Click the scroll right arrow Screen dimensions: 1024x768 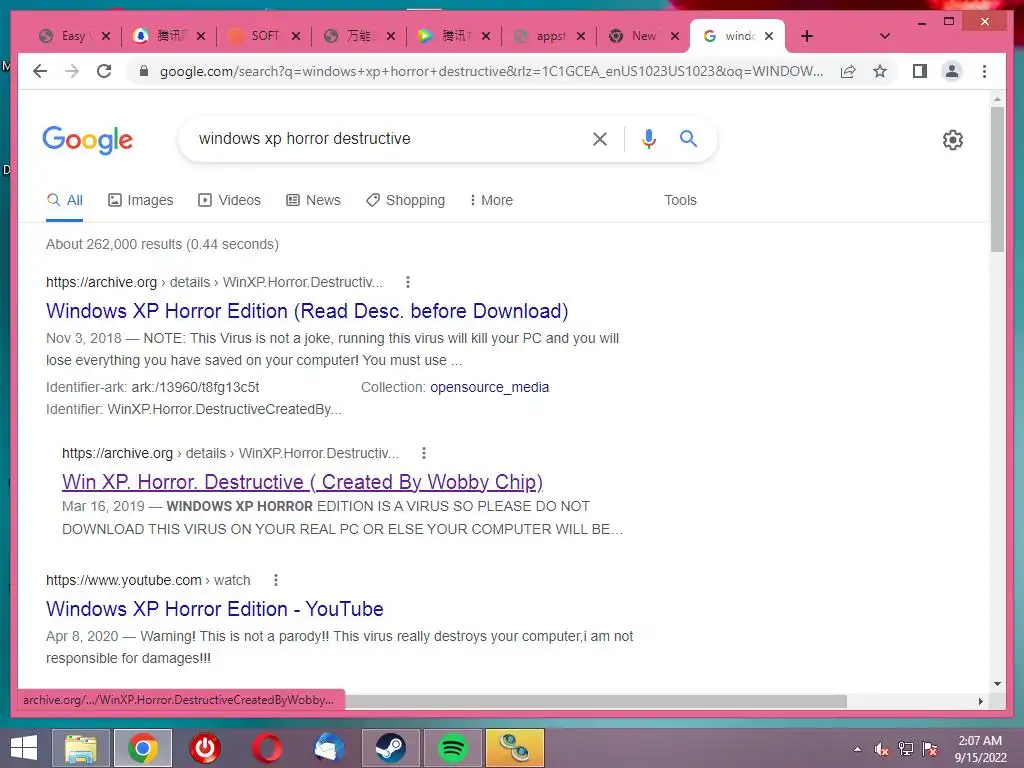pos(980,701)
